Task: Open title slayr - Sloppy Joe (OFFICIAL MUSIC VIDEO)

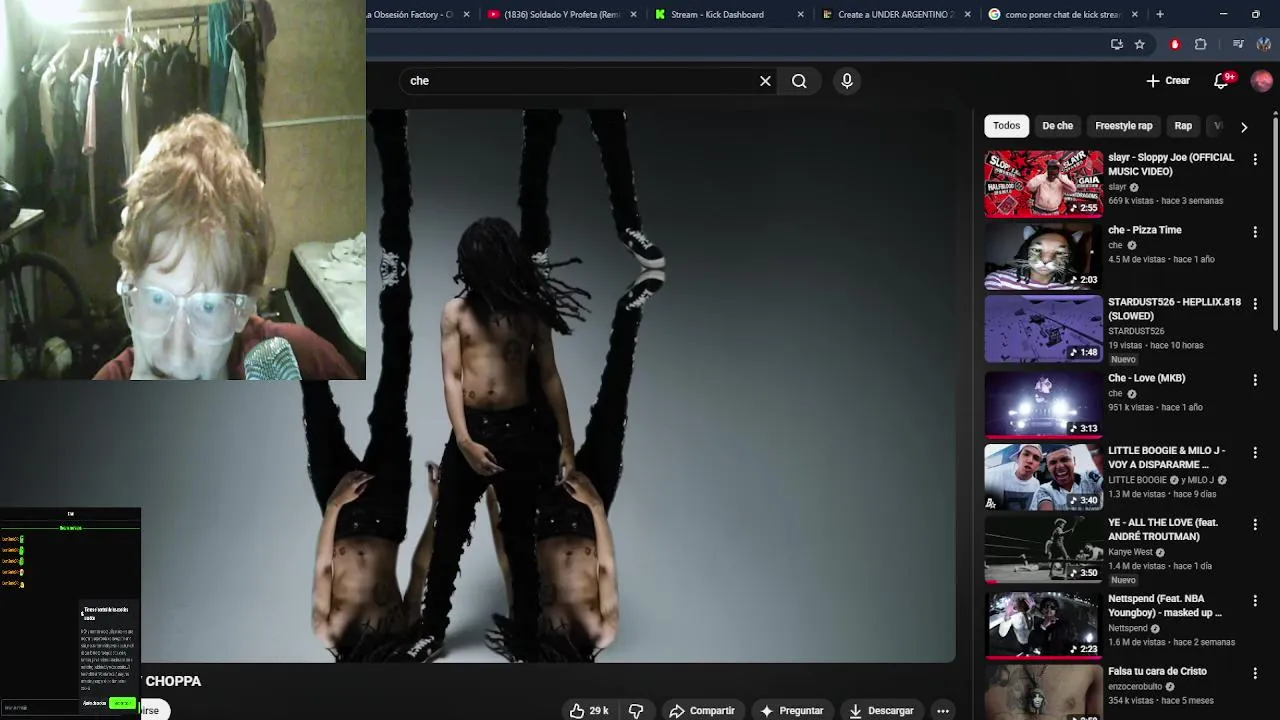Action: click(x=1171, y=165)
